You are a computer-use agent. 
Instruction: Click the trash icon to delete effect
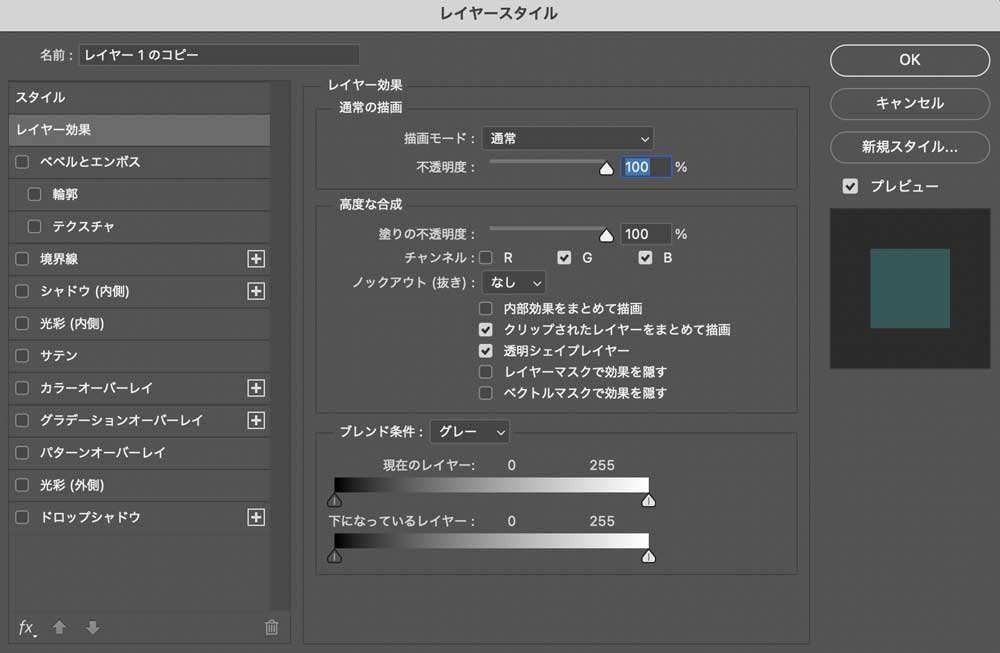270,627
